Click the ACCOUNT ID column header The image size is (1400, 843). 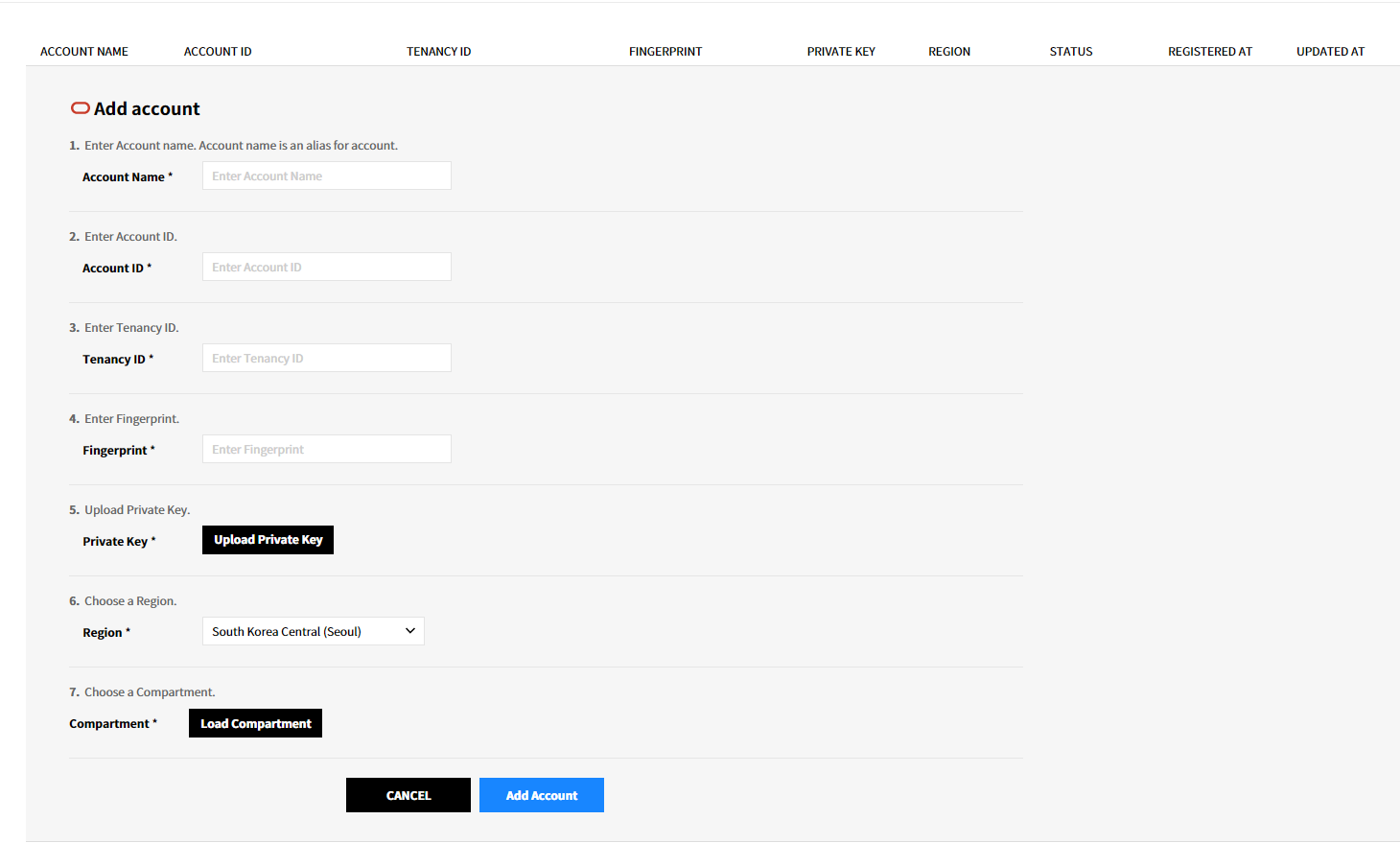[x=218, y=52]
